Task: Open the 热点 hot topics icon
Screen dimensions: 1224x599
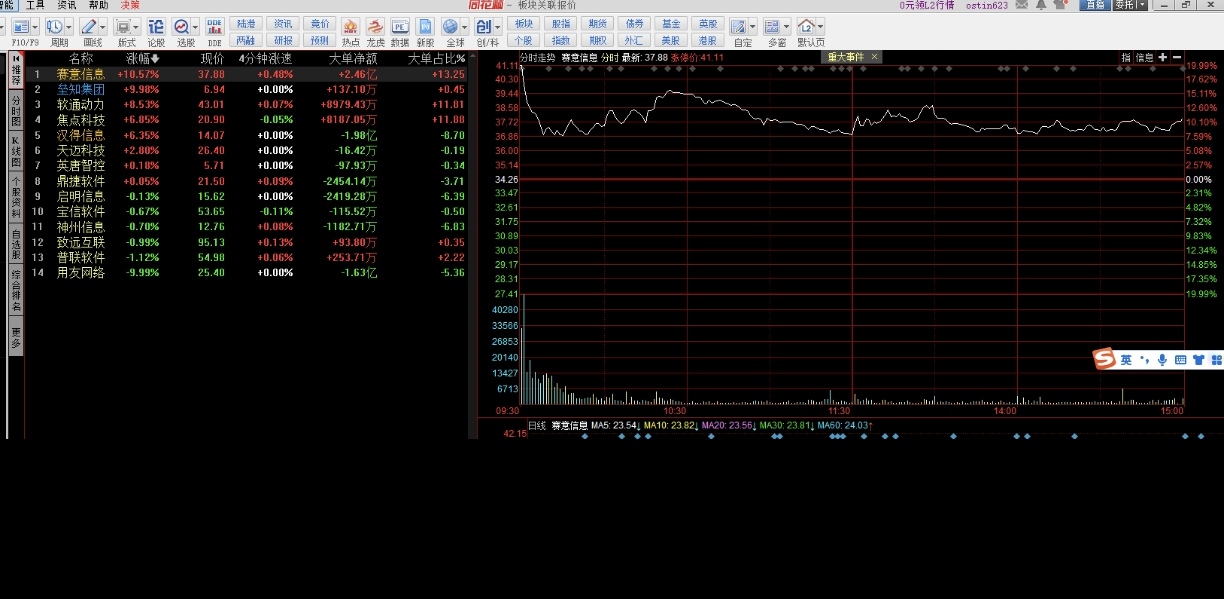Action: tap(350, 26)
